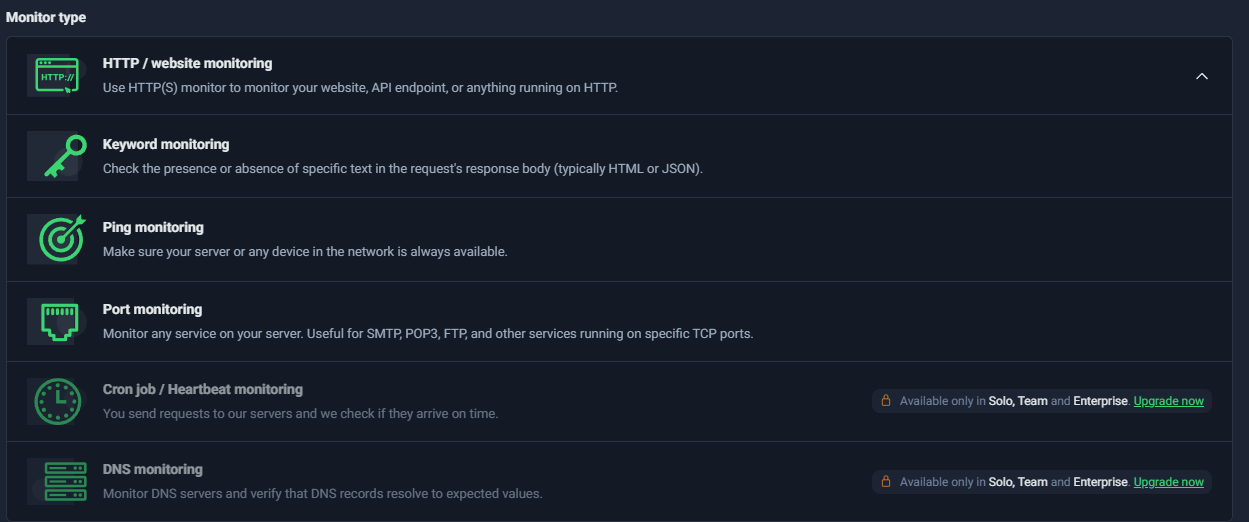Viewport: 1249px width, 522px height.
Task: Click the Port monitoring ethernet icon
Action: (x=59, y=322)
